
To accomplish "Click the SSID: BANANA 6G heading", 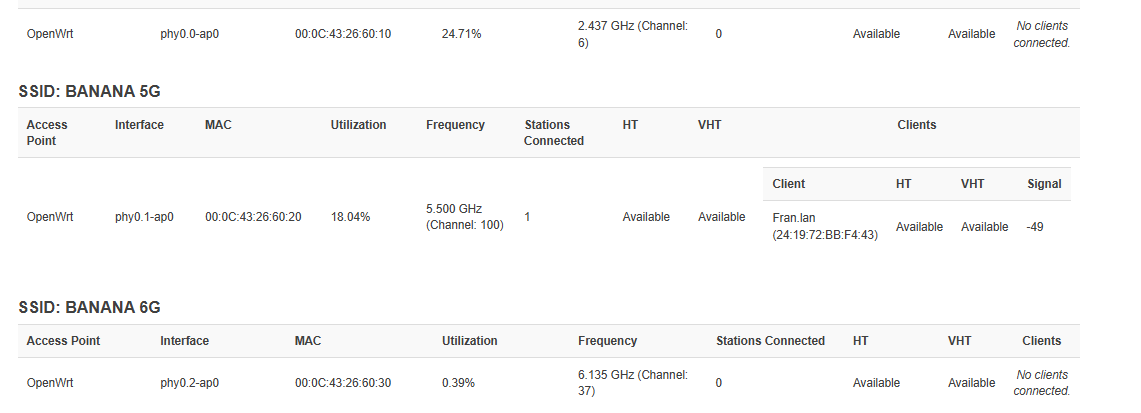I will click(x=90, y=307).
